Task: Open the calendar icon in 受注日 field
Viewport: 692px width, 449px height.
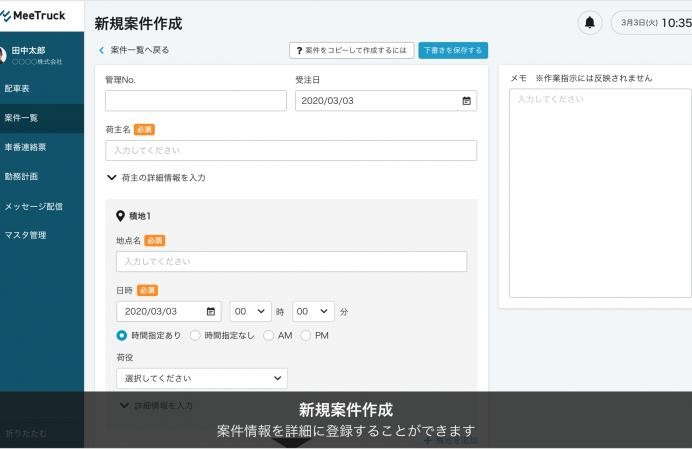Action: 466,101
